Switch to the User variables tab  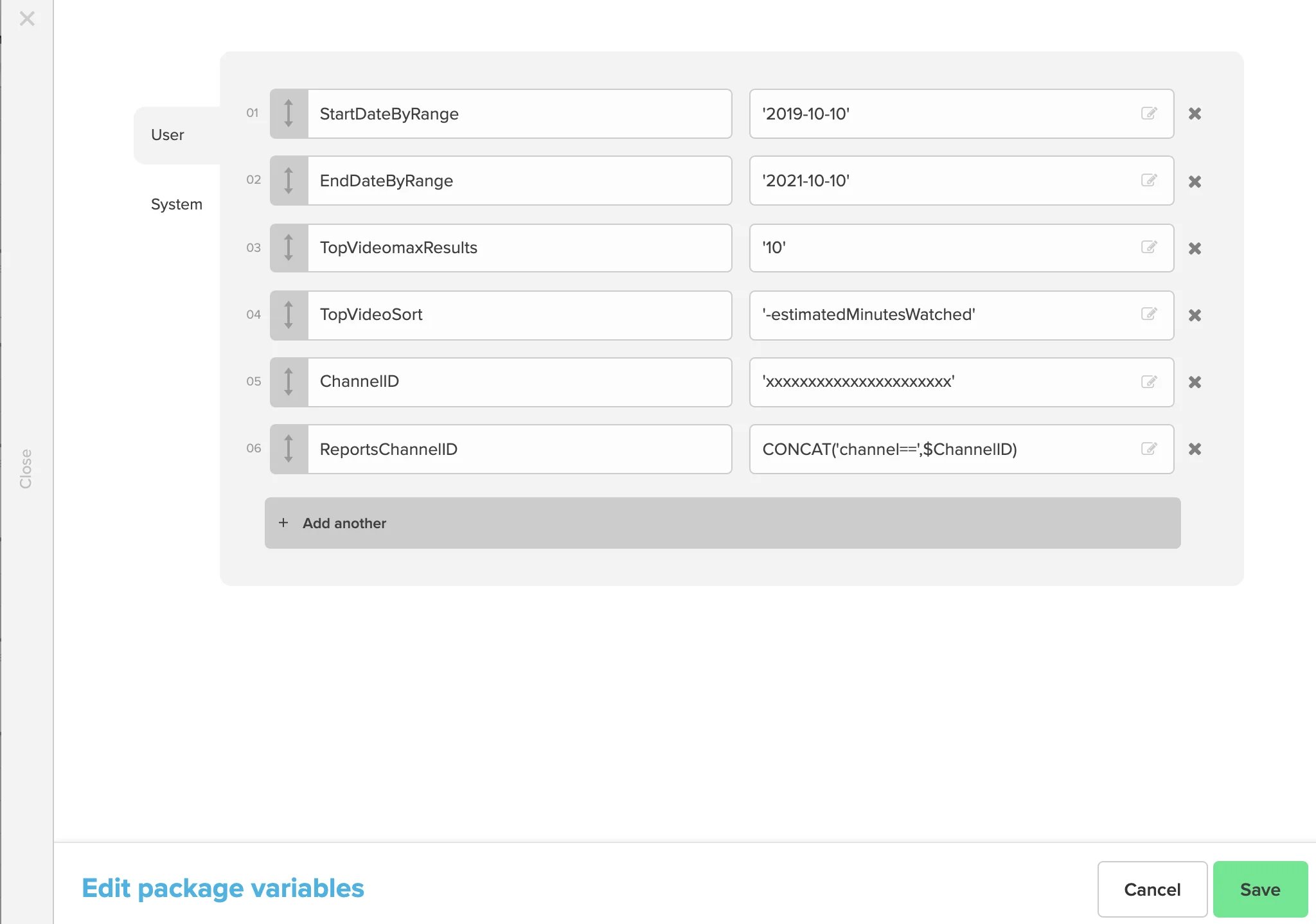point(177,135)
